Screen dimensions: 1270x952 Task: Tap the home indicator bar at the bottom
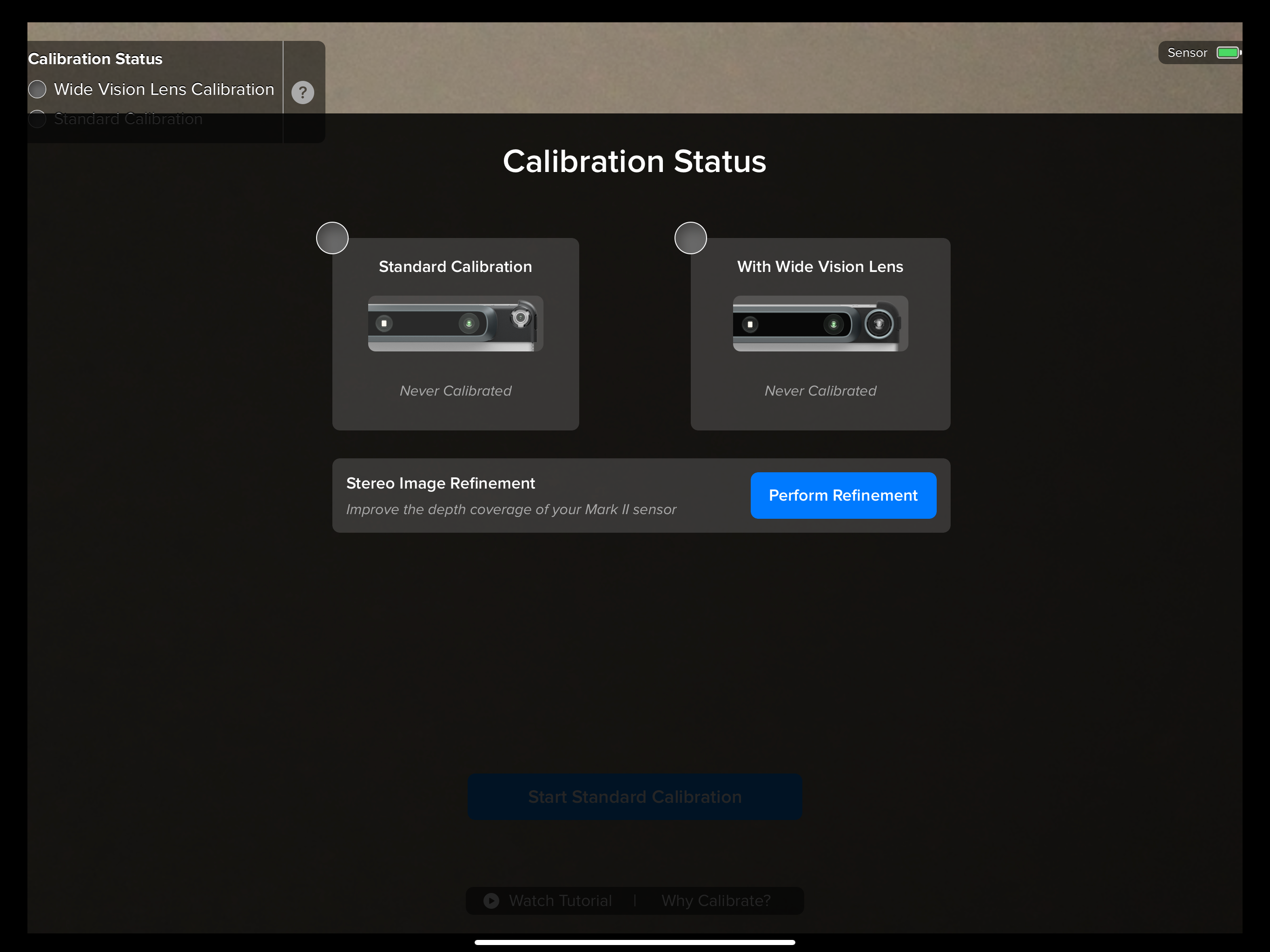(635, 942)
